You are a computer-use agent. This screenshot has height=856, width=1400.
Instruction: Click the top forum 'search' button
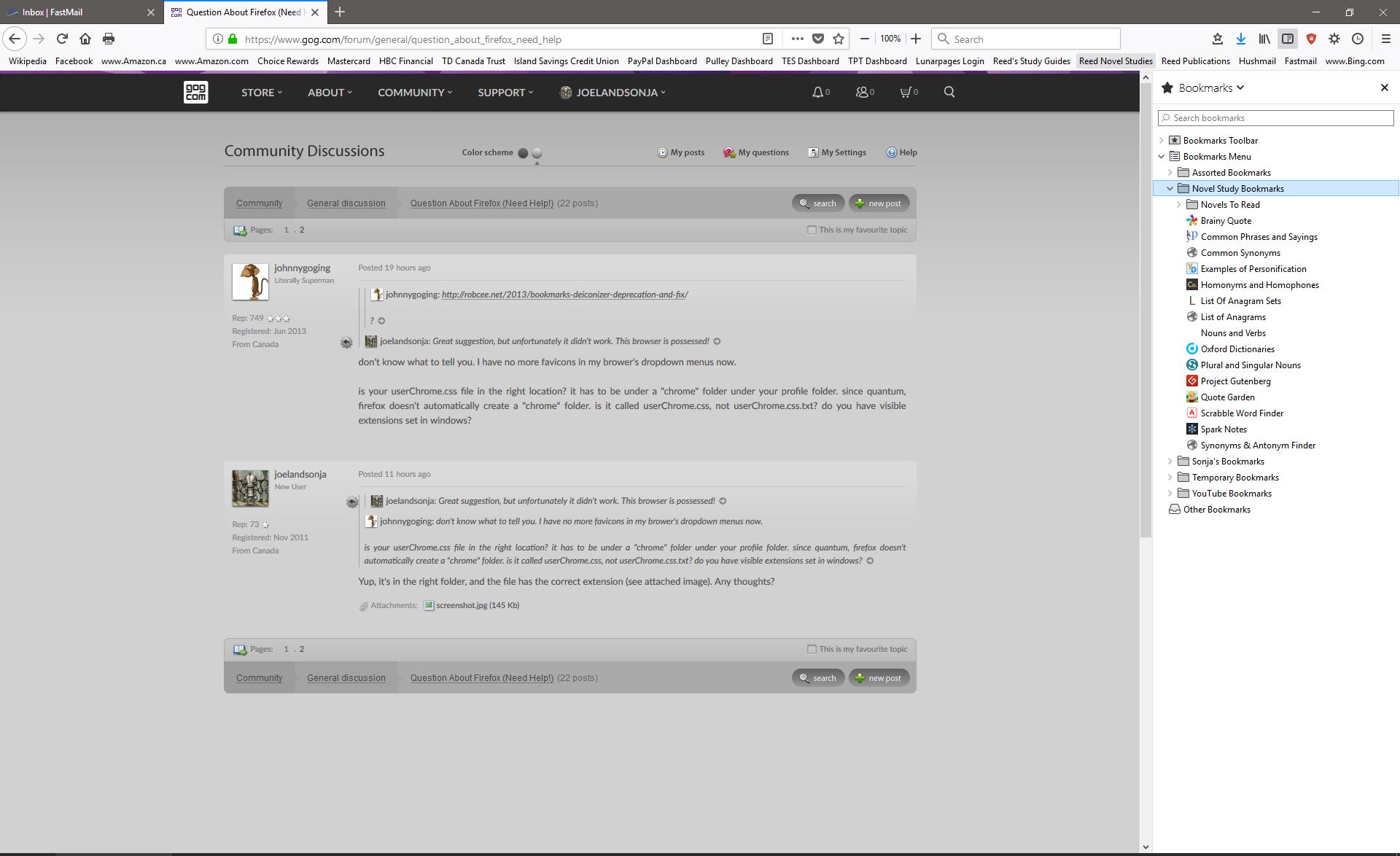click(818, 203)
